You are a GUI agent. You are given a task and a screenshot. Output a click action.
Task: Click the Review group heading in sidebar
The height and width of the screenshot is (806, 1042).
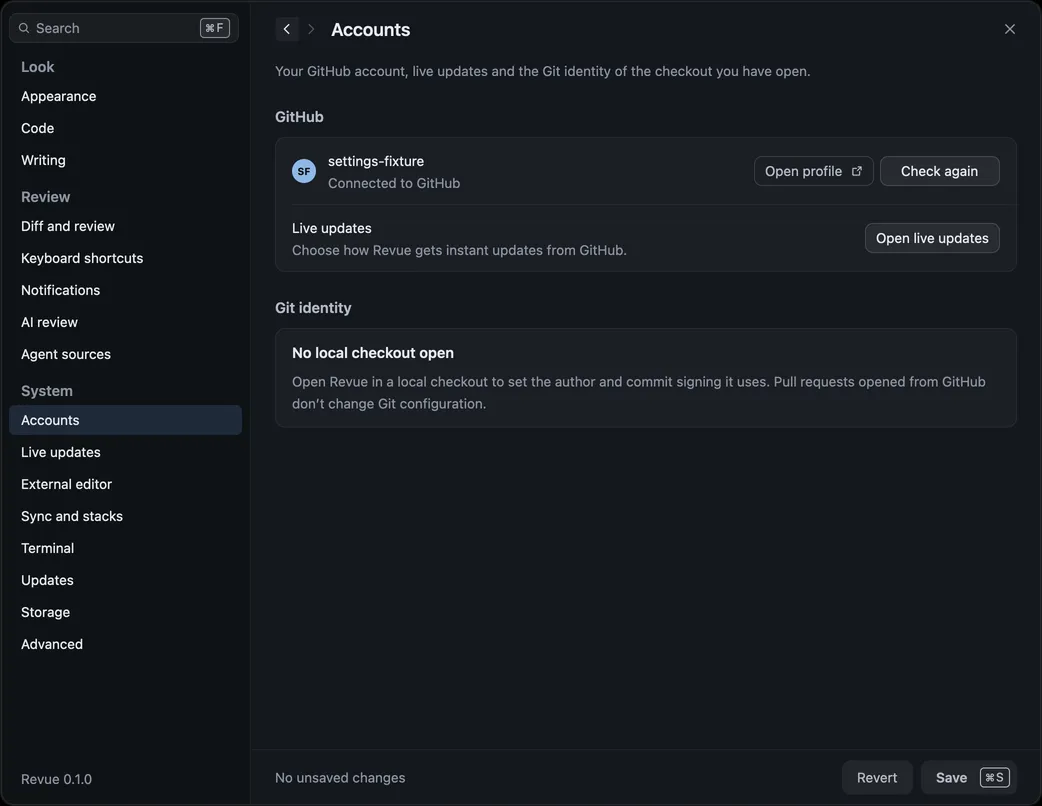[x=45, y=197]
